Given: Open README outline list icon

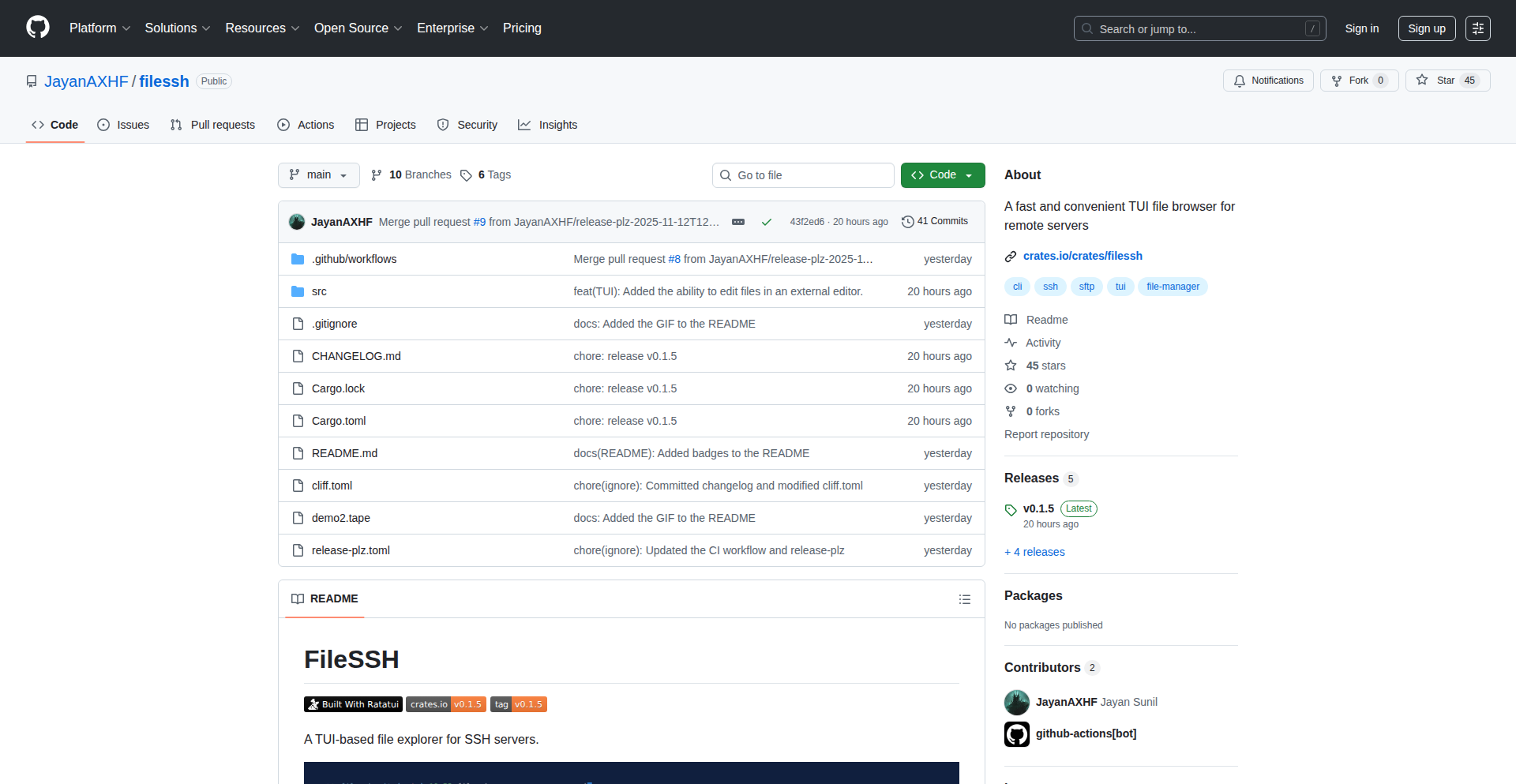Looking at the screenshot, I should pyautogui.click(x=964, y=599).
